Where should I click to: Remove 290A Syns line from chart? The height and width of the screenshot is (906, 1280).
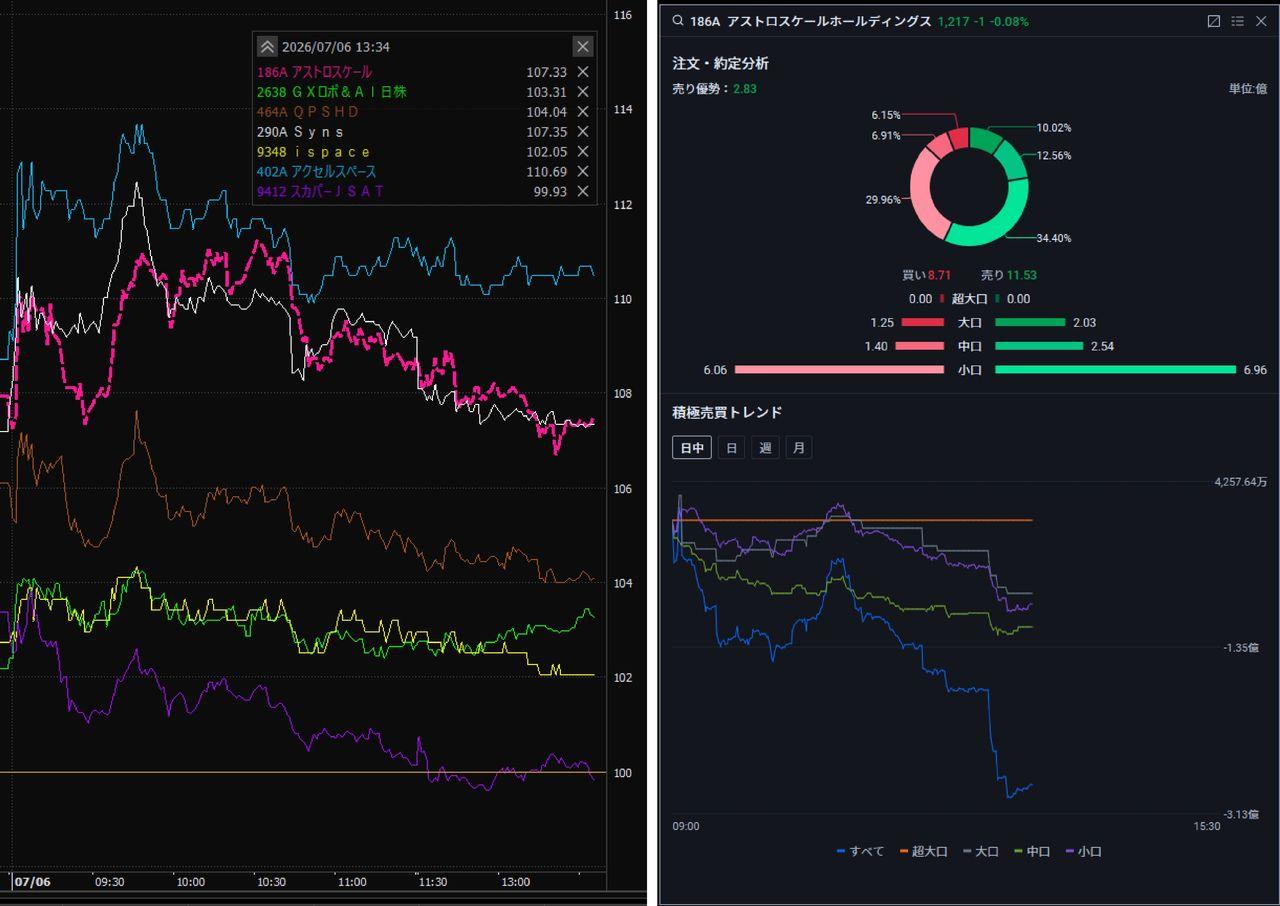tap(583, 132)
